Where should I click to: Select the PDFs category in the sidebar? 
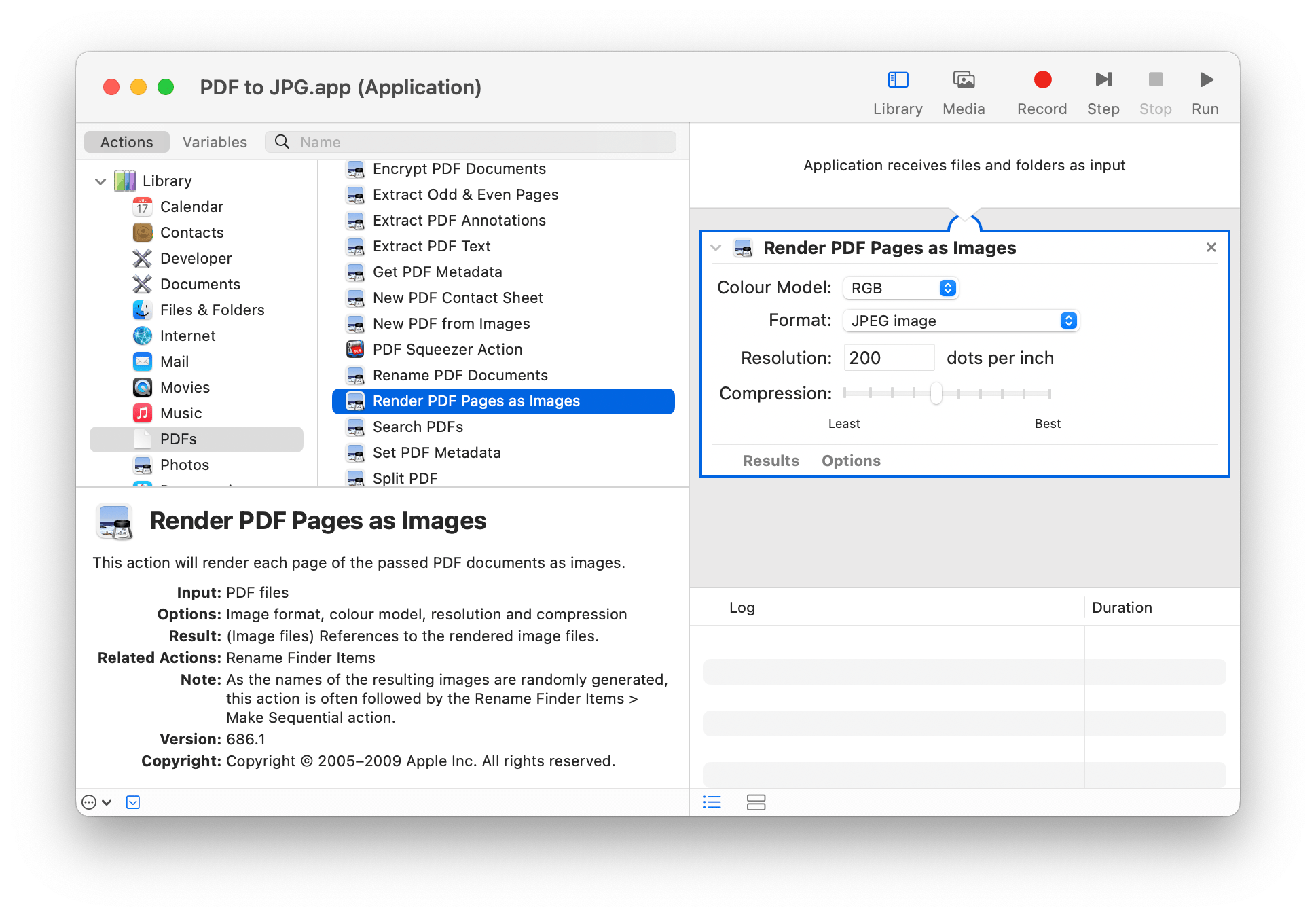(179, 439)
